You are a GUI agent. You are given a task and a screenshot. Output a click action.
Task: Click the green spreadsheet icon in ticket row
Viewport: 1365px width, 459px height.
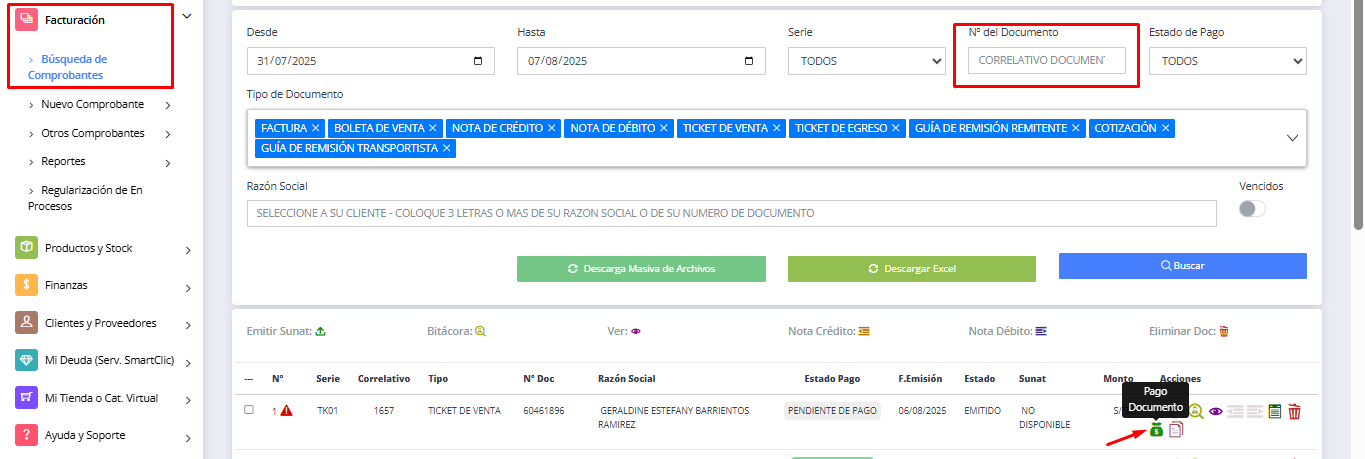pos(1274,411)
